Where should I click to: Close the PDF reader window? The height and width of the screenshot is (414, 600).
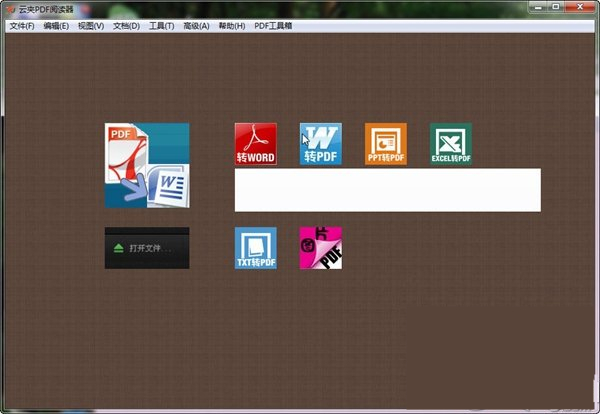point(578,8)
